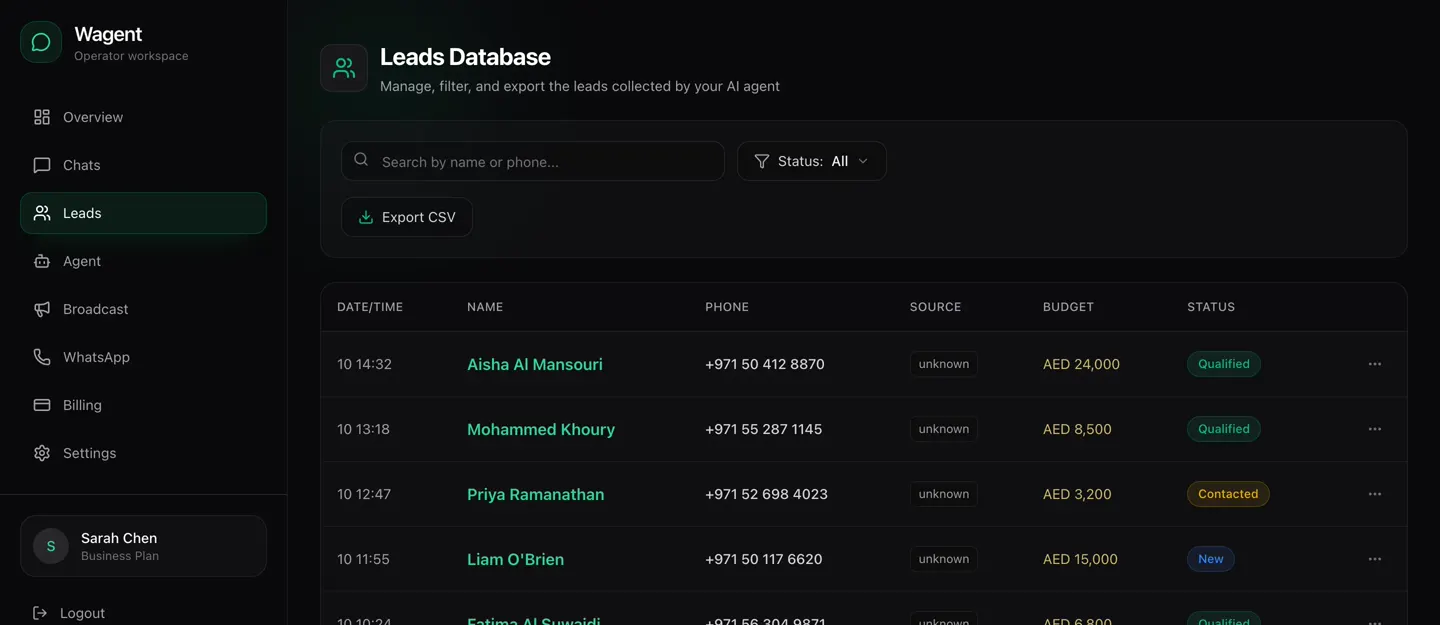Click the Broadcast megaphone icon

click(42, 309)
